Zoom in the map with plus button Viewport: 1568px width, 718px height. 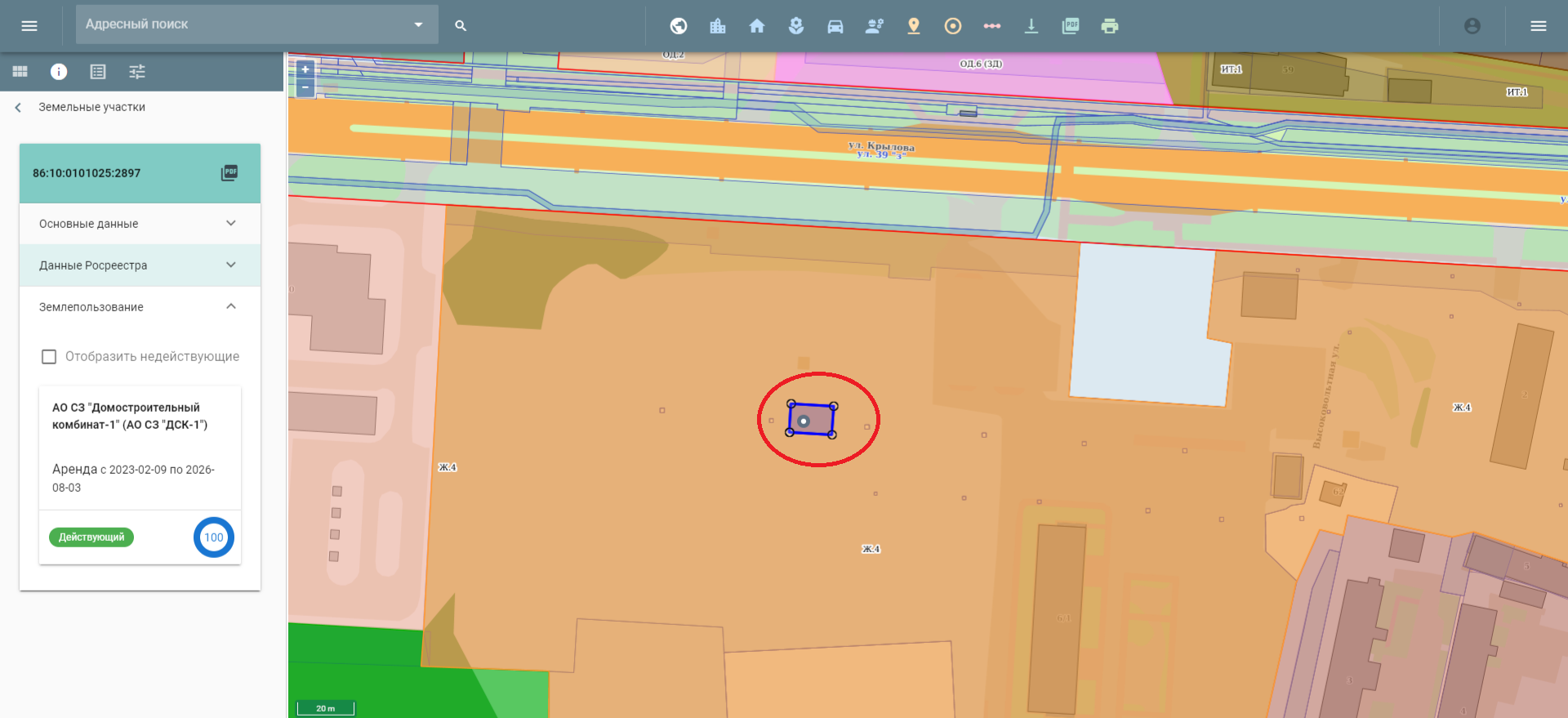tap(305, 69)
